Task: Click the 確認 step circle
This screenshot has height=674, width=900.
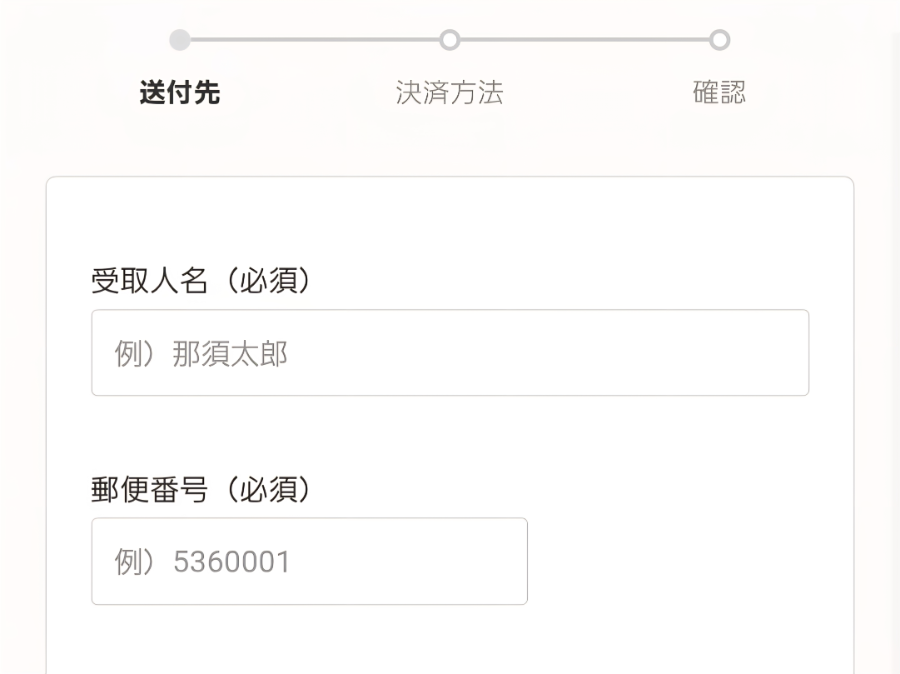Action: pos(719,40)
